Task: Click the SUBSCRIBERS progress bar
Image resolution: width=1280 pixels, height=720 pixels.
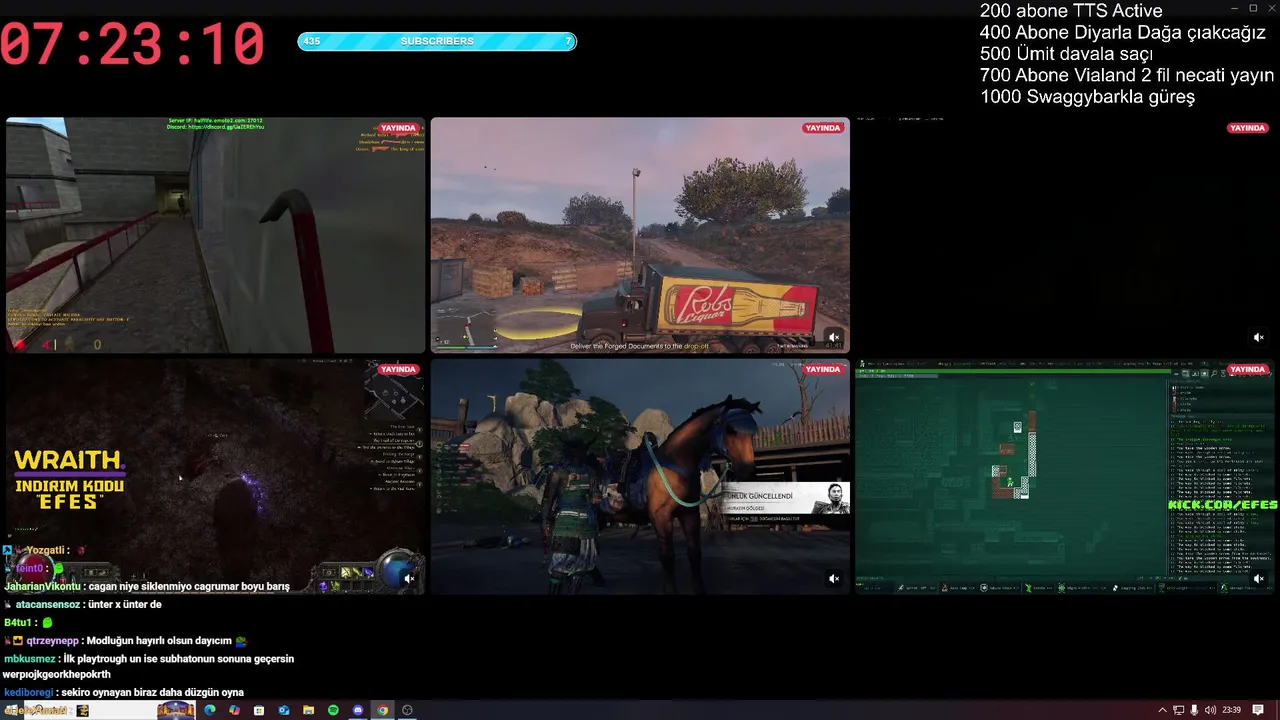Action: (437, 41)
